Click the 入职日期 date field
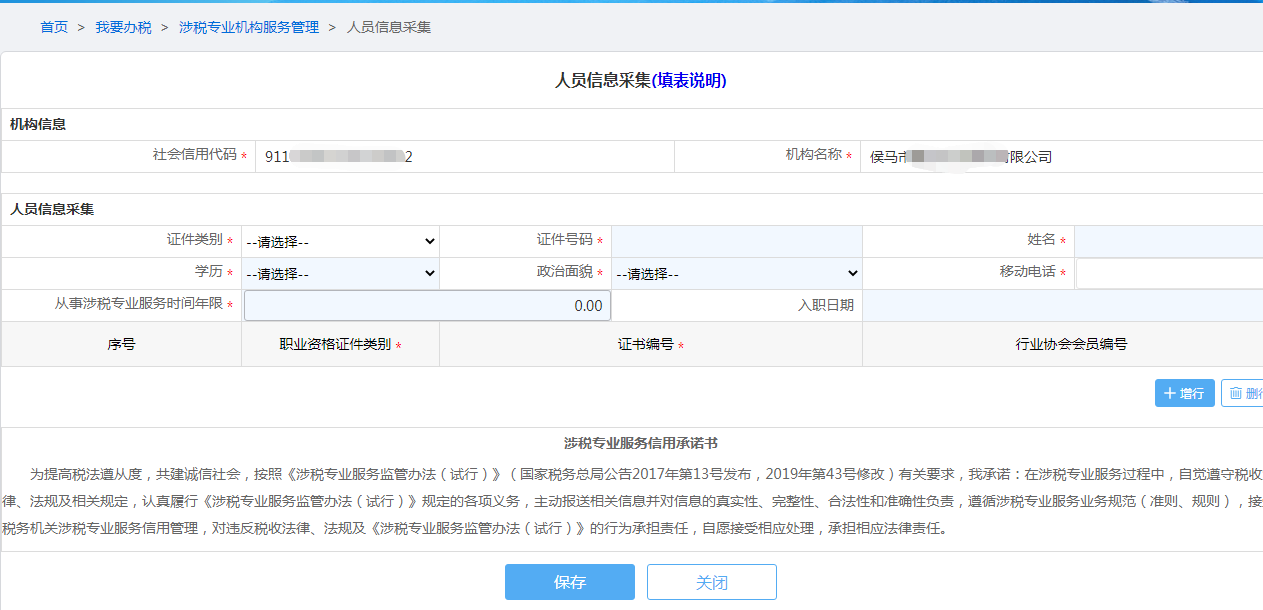1263x610 pixels. 1062,305
